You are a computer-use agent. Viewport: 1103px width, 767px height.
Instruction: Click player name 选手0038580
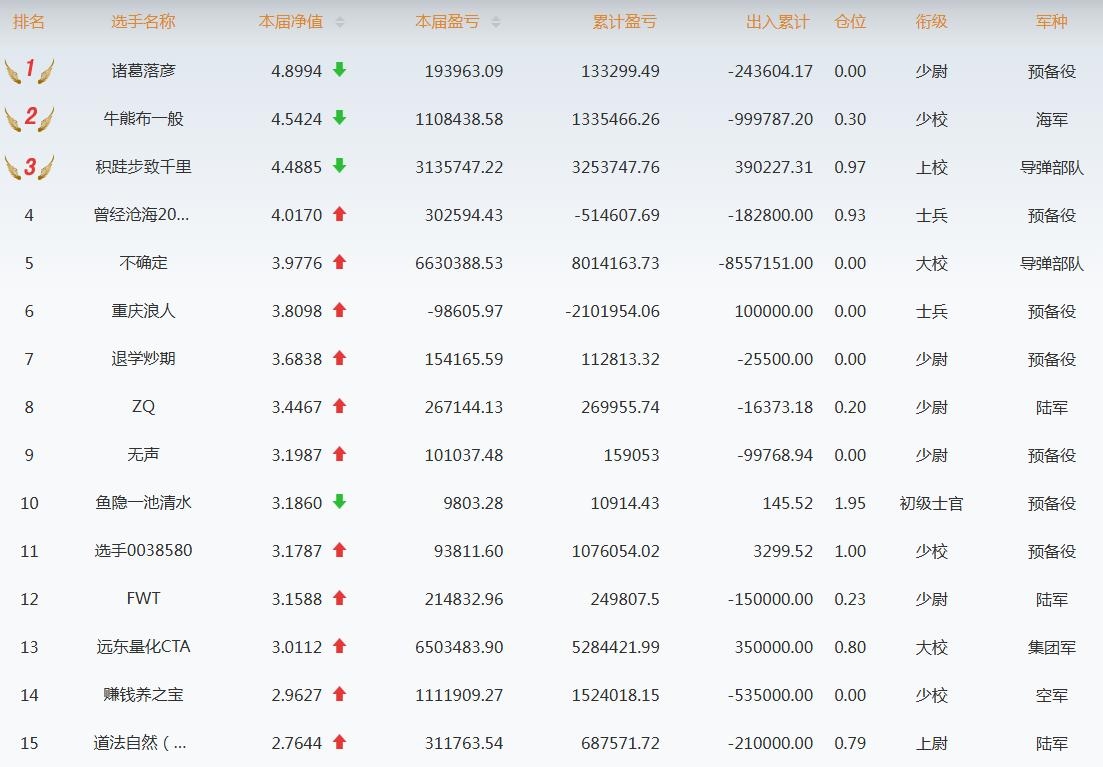[x=143, y=551]
